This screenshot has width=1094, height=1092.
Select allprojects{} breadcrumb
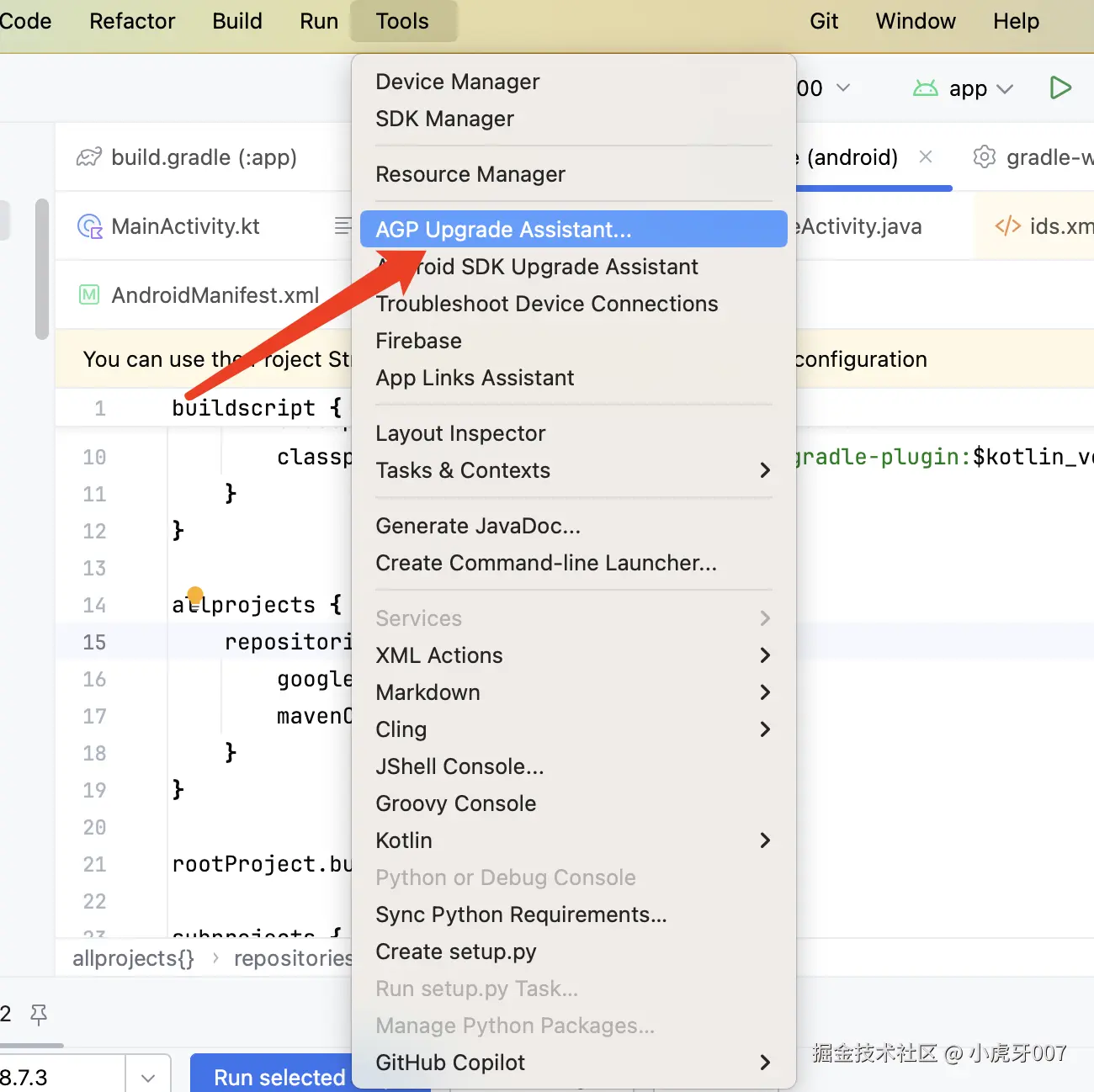coord(133,958)
